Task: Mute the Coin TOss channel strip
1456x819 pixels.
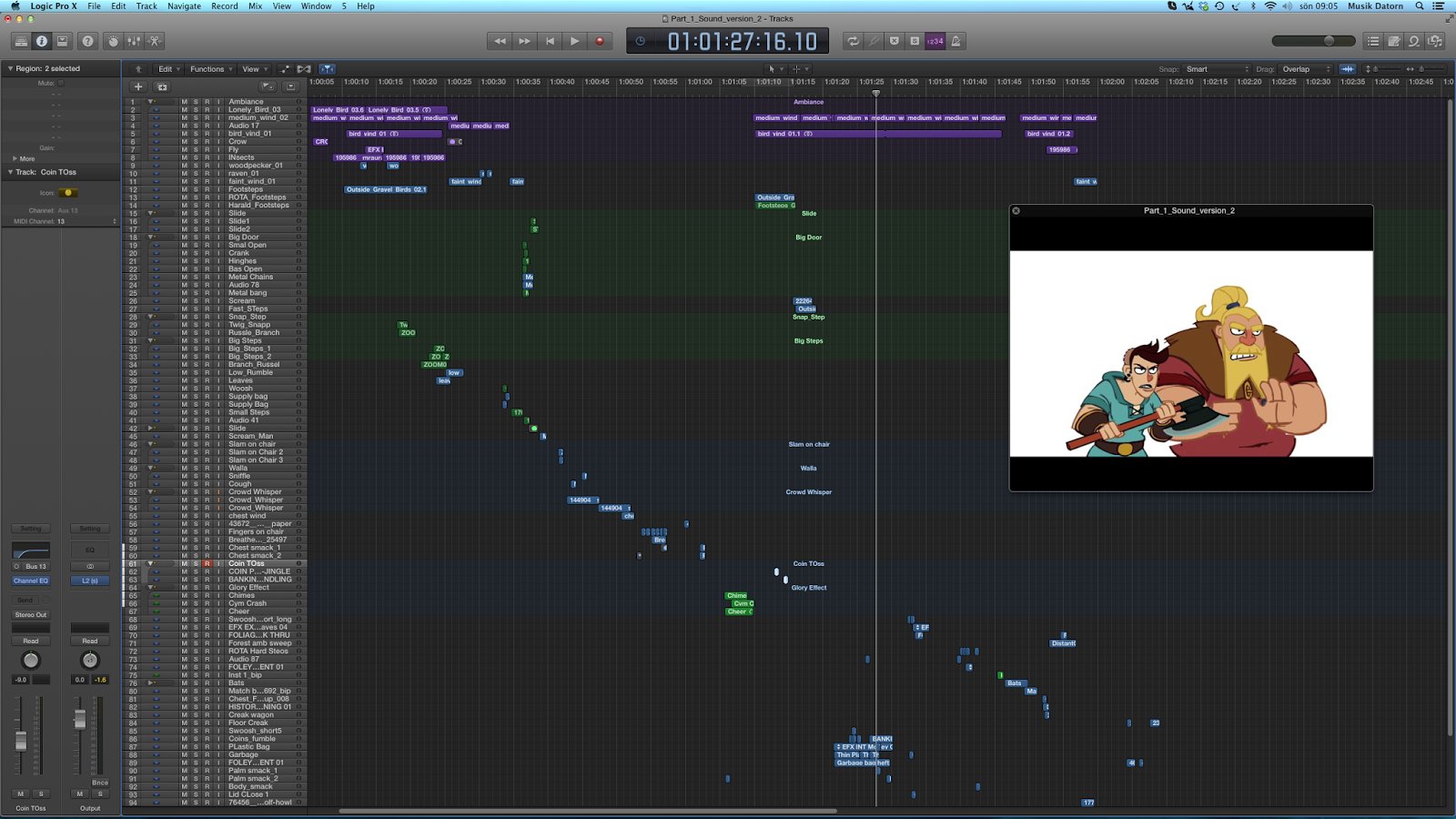Action: pos(21,794)
